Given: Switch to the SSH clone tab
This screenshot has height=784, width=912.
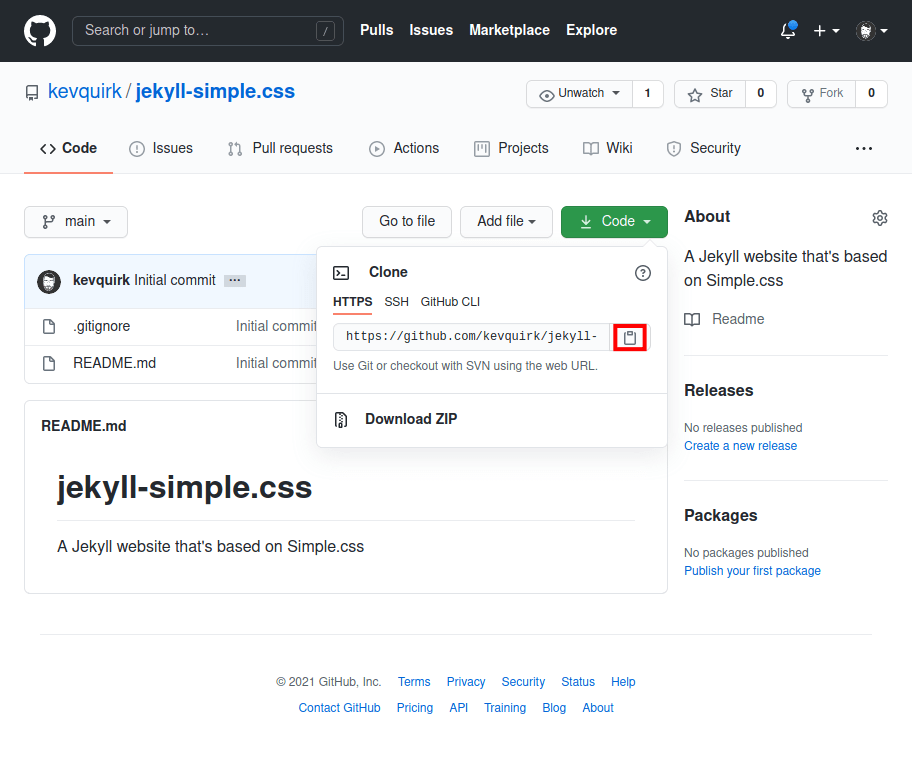Looking at the screenshot, I should tap(396, 301).
